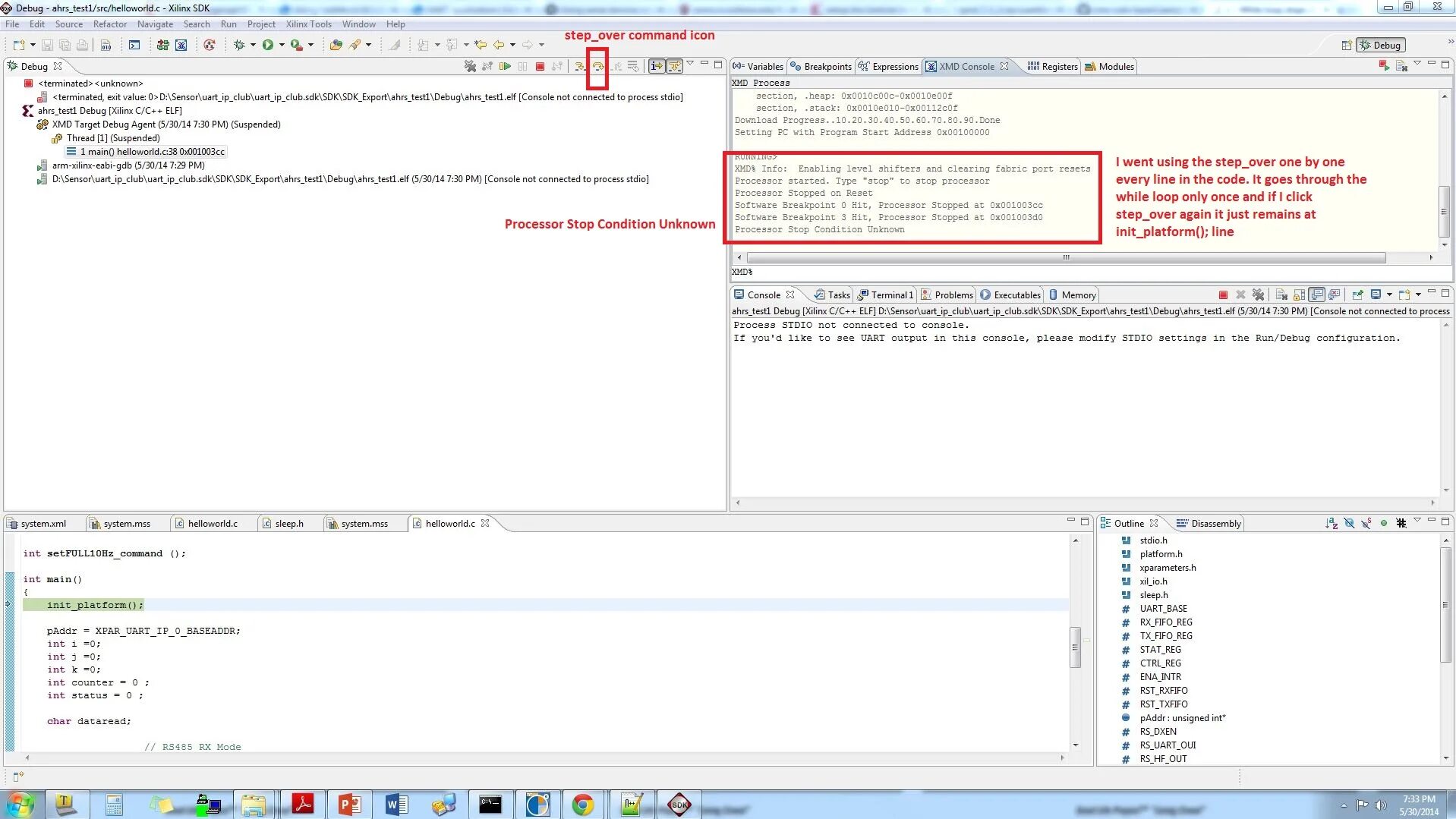Terminate the debug session with red stop
This screenshot has width=1456, height=819.
tap(540, 67)
